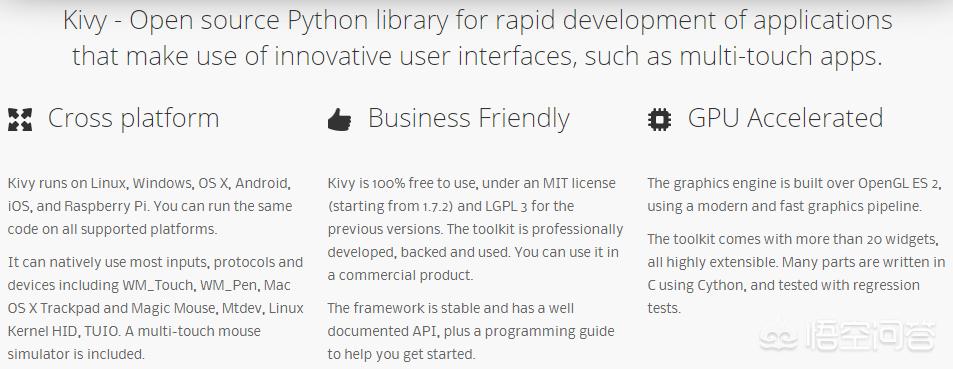953x369 pixels.
Task: Click the line 'Kernel HID, TUIO. A multi-touch mouse'
Action: coord(134,331)
